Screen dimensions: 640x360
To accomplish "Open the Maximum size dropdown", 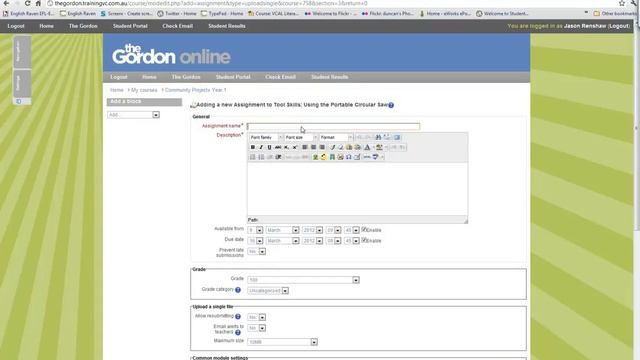I will point(282,342).
